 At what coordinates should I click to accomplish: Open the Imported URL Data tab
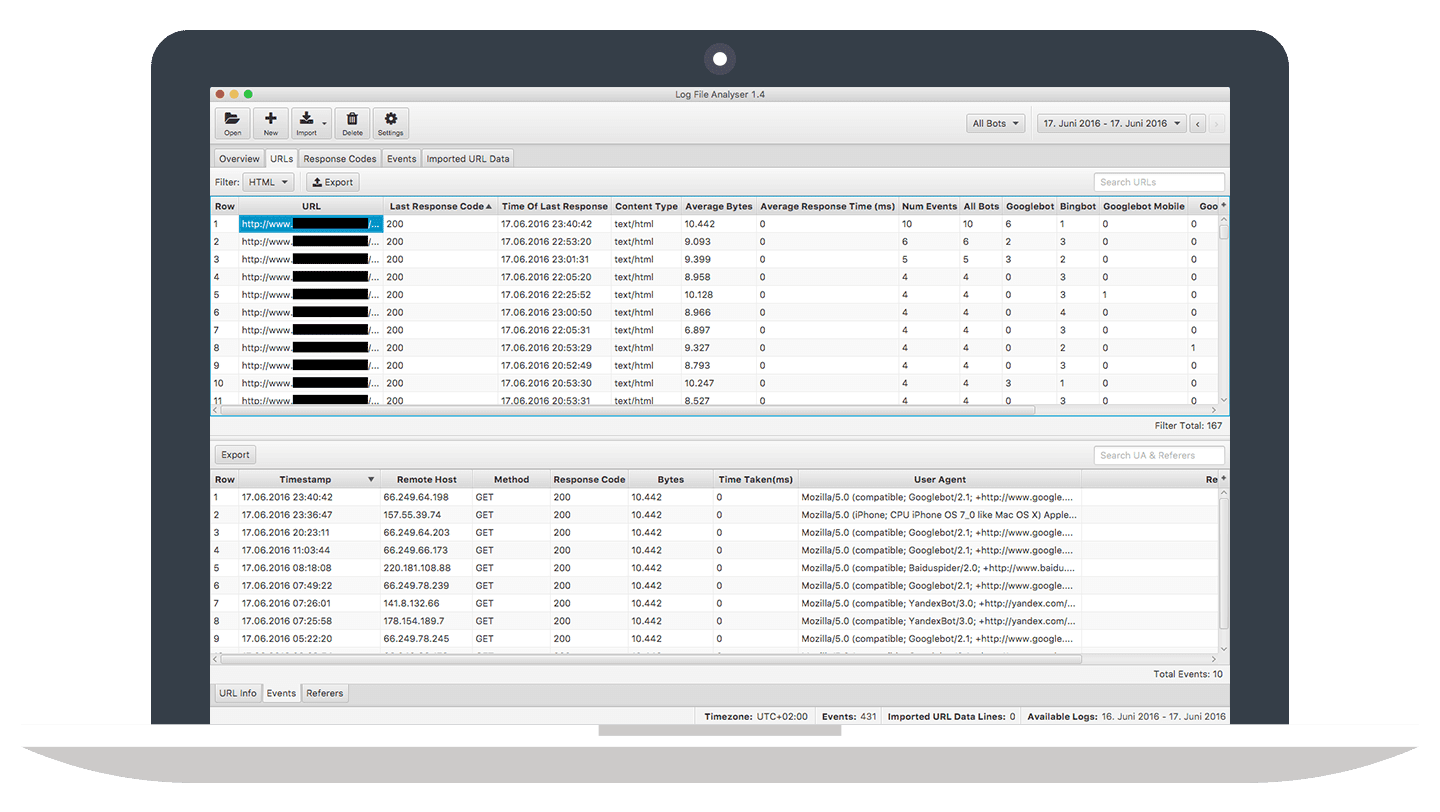(x=468, y=158)
